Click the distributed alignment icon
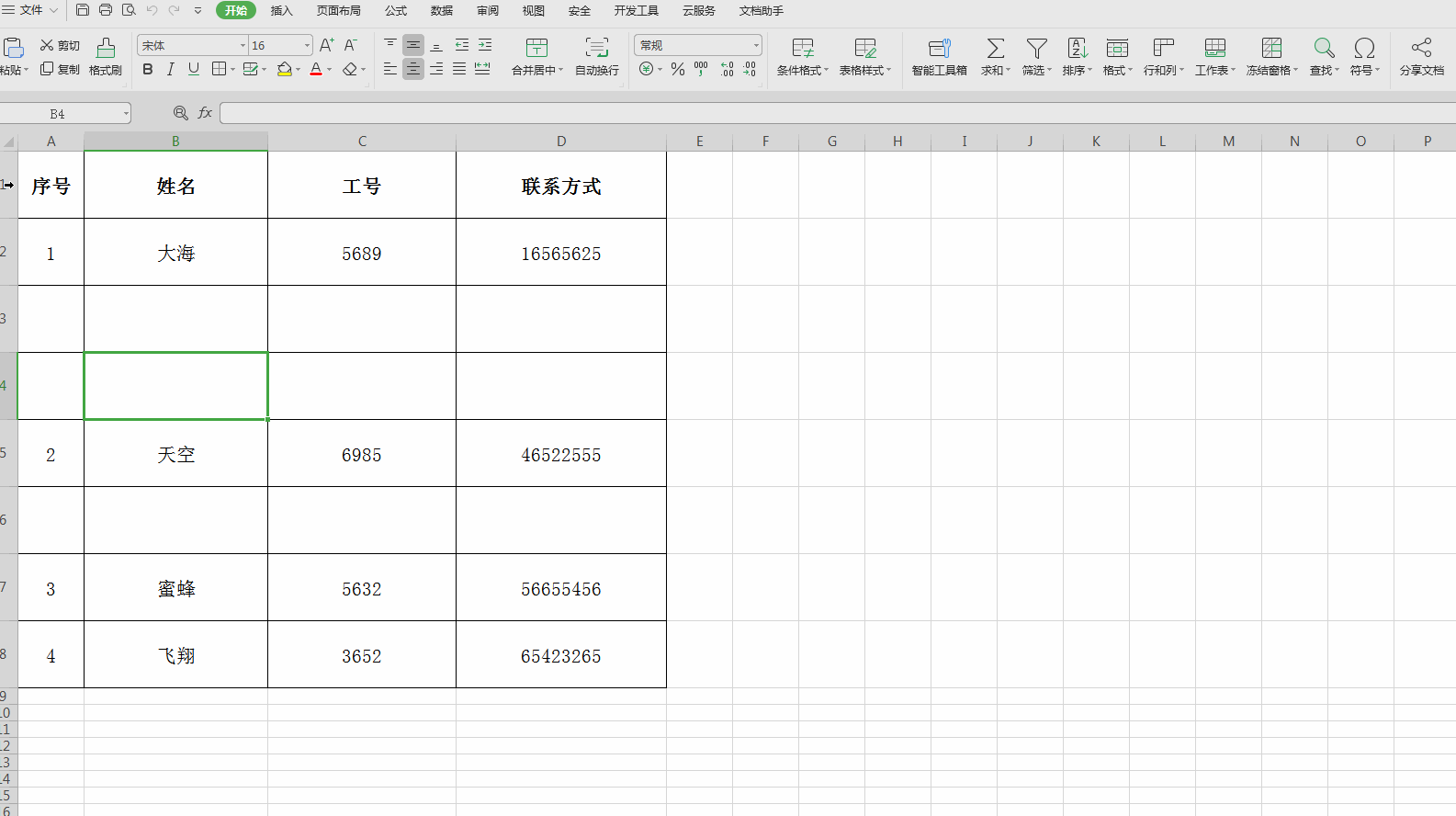 482,69
